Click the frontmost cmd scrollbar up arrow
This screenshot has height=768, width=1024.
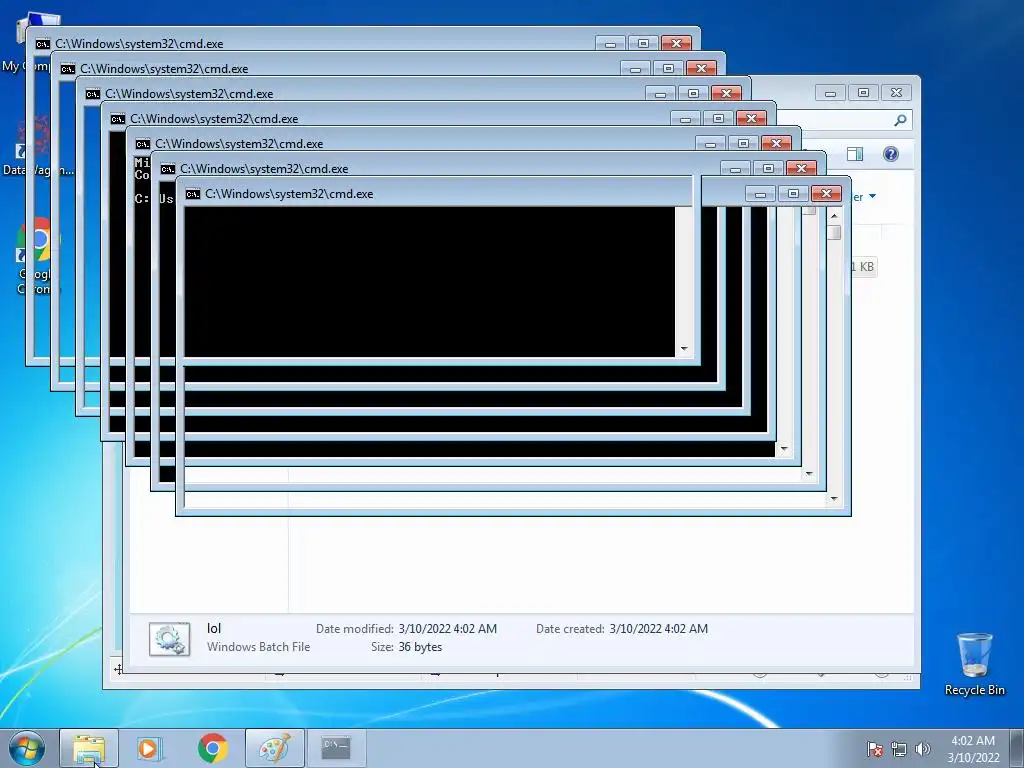[x=834, y=216]
